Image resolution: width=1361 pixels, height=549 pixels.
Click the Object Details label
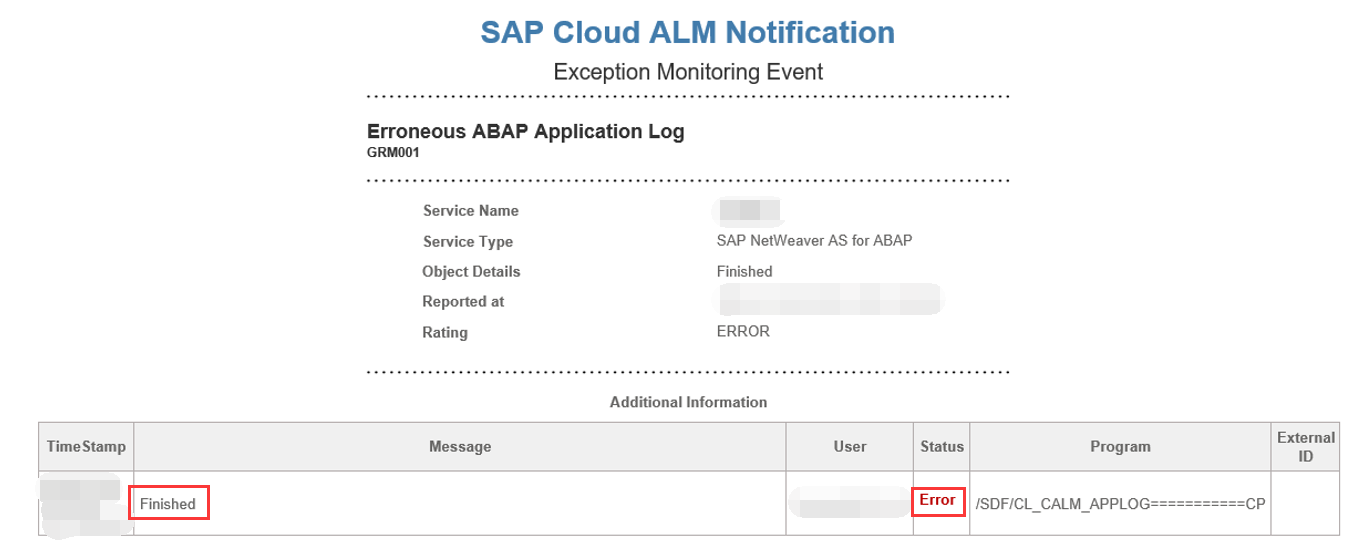[472, 272]
